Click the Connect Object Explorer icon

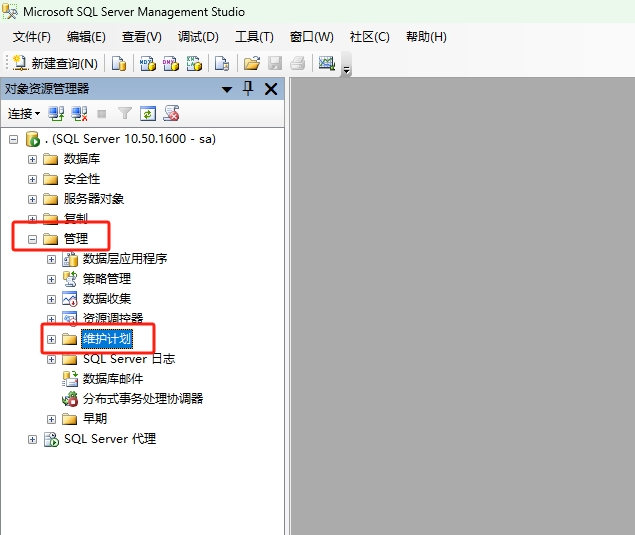[x=56, y=114]
